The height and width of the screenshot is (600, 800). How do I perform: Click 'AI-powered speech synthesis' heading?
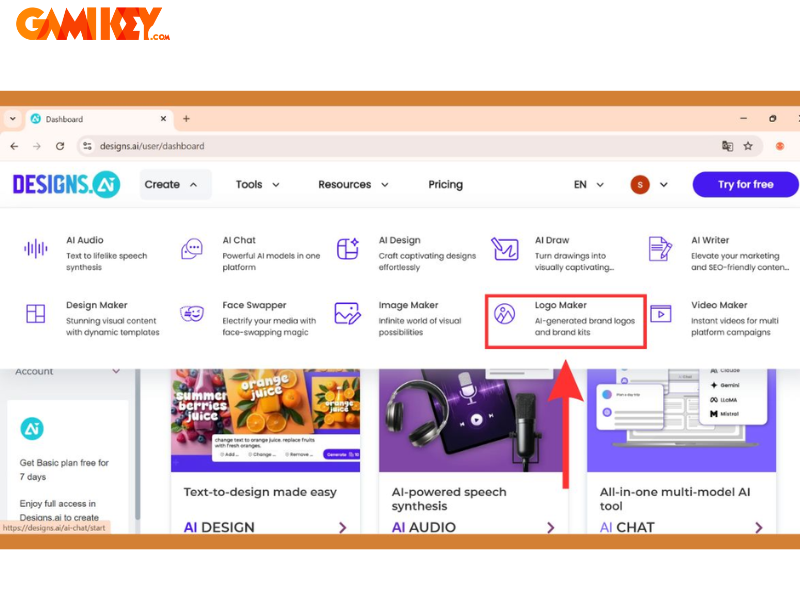pos(449,499)
